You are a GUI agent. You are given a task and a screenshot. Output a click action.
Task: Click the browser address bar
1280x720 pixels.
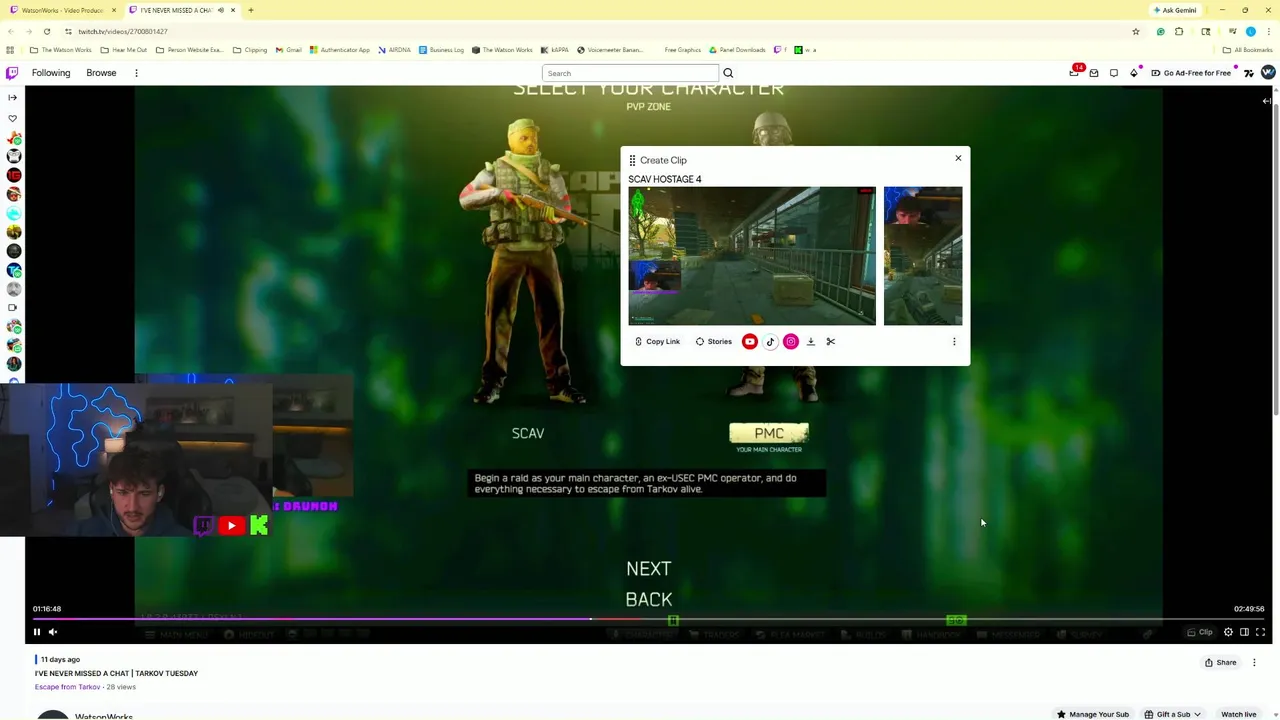pyautogui.click(x=600, y=31)
